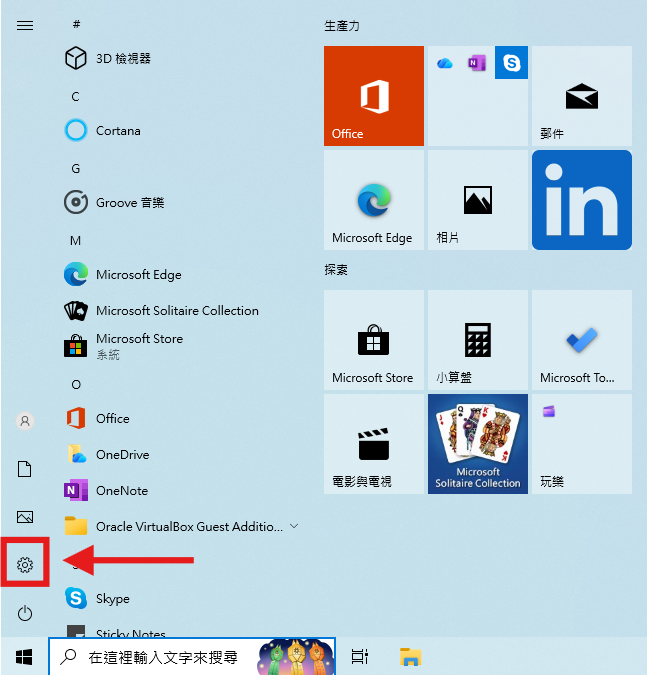Click the OneNote small tile in group

click(477, 63)
